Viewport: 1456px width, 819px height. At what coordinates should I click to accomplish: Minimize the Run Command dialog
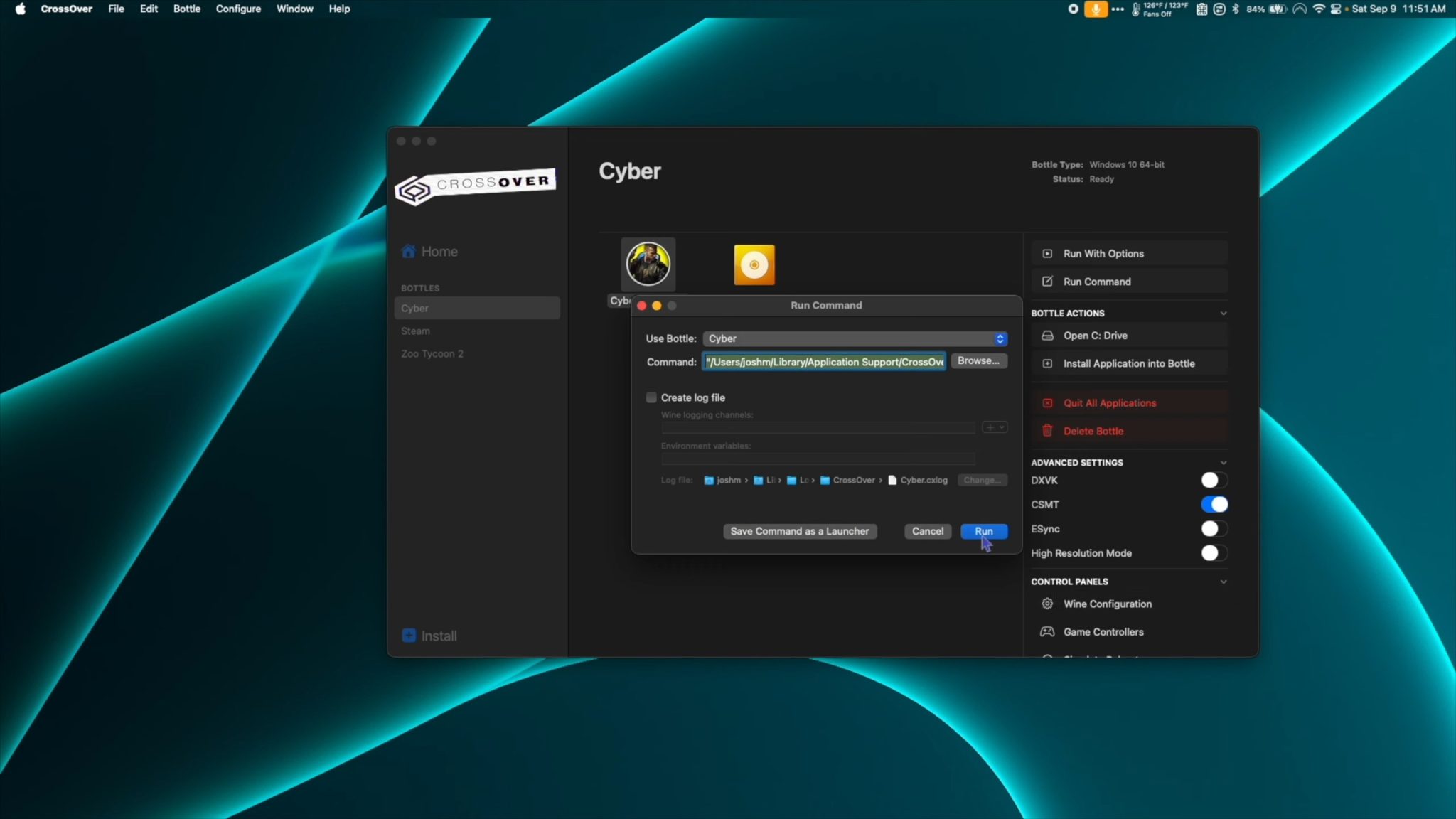click(x=656, y=305)
